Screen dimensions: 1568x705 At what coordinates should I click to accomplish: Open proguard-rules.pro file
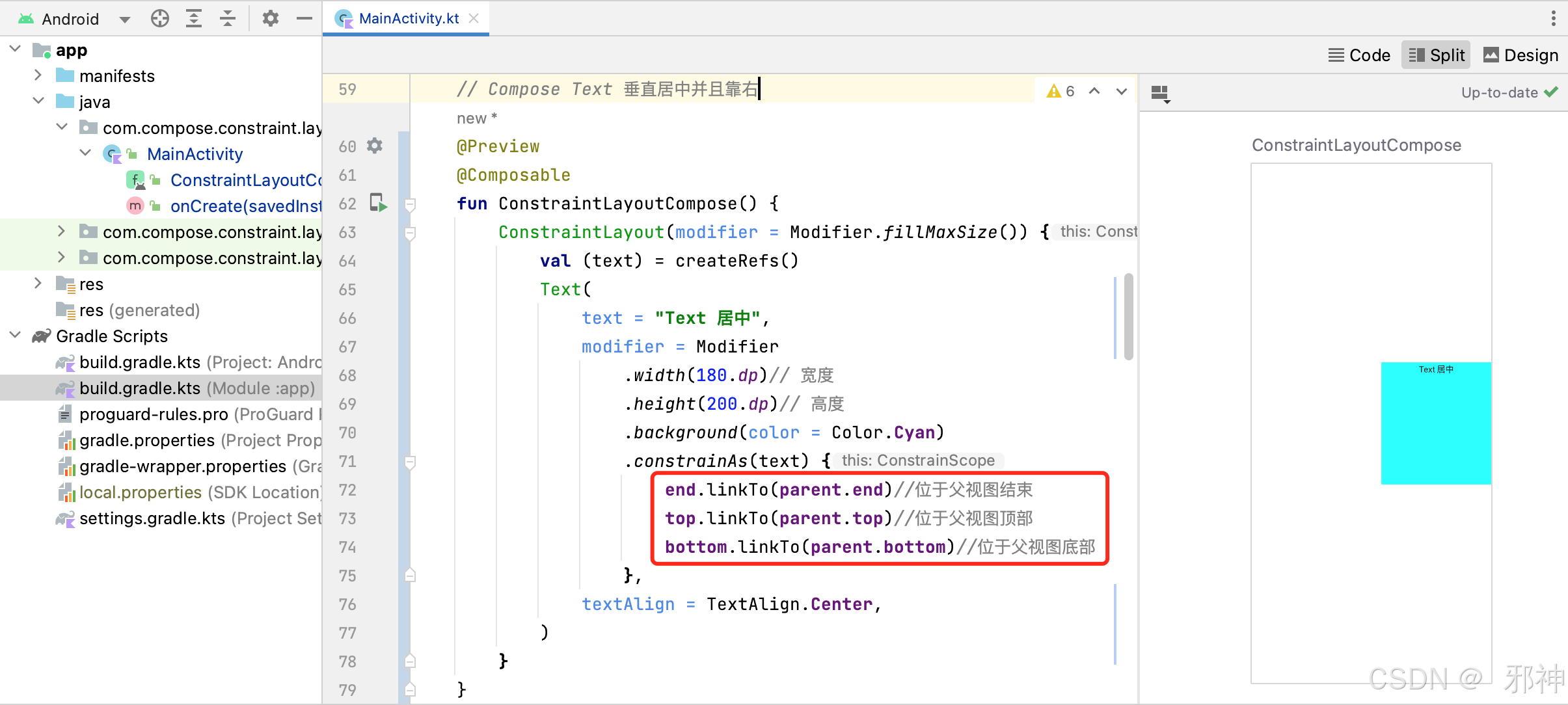click(200, 414)
